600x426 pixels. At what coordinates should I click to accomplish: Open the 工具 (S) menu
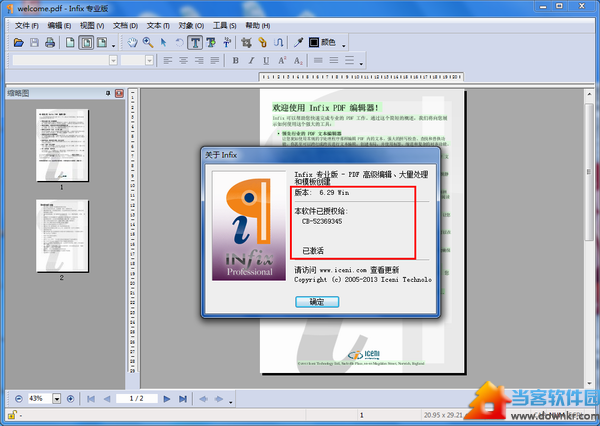click(x=224, y=26)
